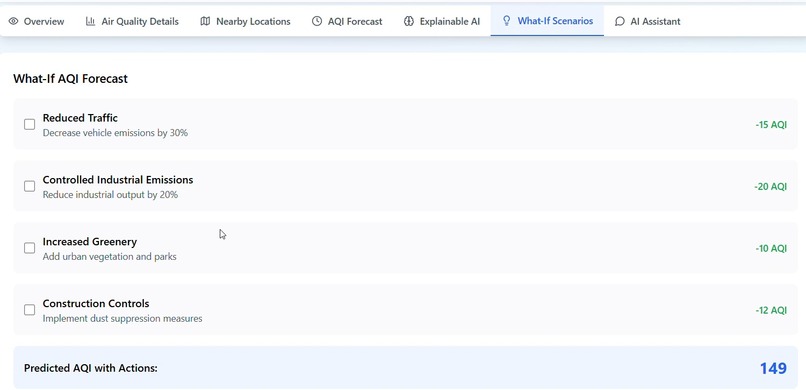Viewport: 806px width, 390px height.
Task: Click the predicted AQI value 149
Action: (773, 368)
